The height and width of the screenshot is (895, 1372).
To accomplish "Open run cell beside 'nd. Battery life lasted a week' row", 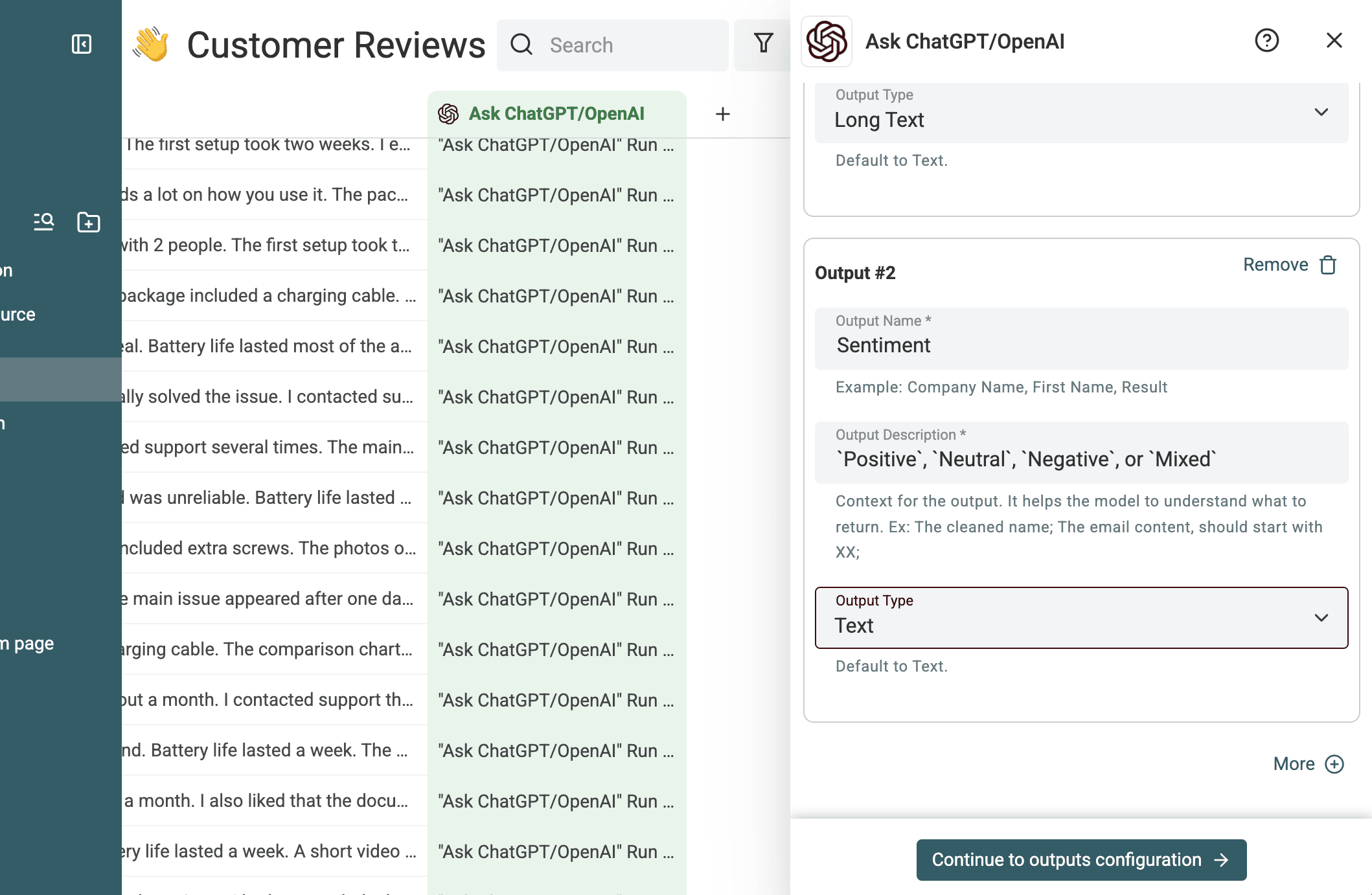I will tap(556, 750).
